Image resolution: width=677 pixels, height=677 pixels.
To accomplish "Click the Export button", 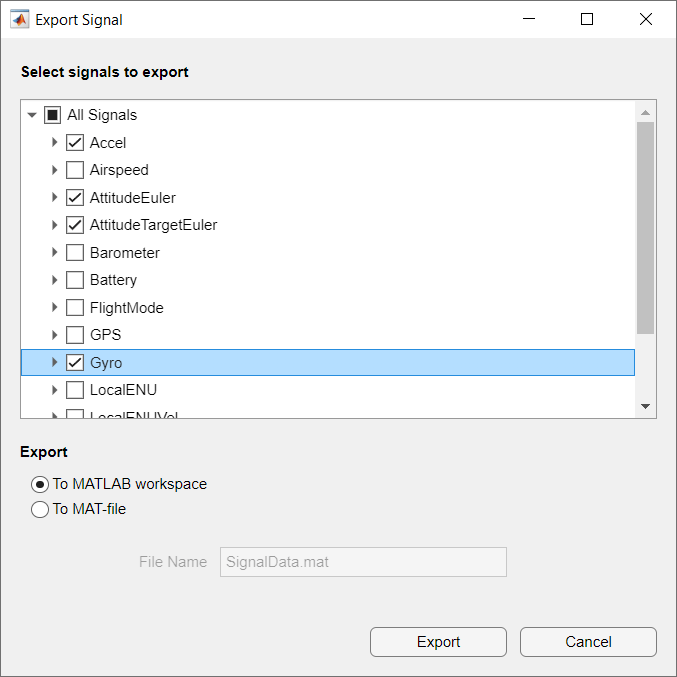I will click(438, 642).
